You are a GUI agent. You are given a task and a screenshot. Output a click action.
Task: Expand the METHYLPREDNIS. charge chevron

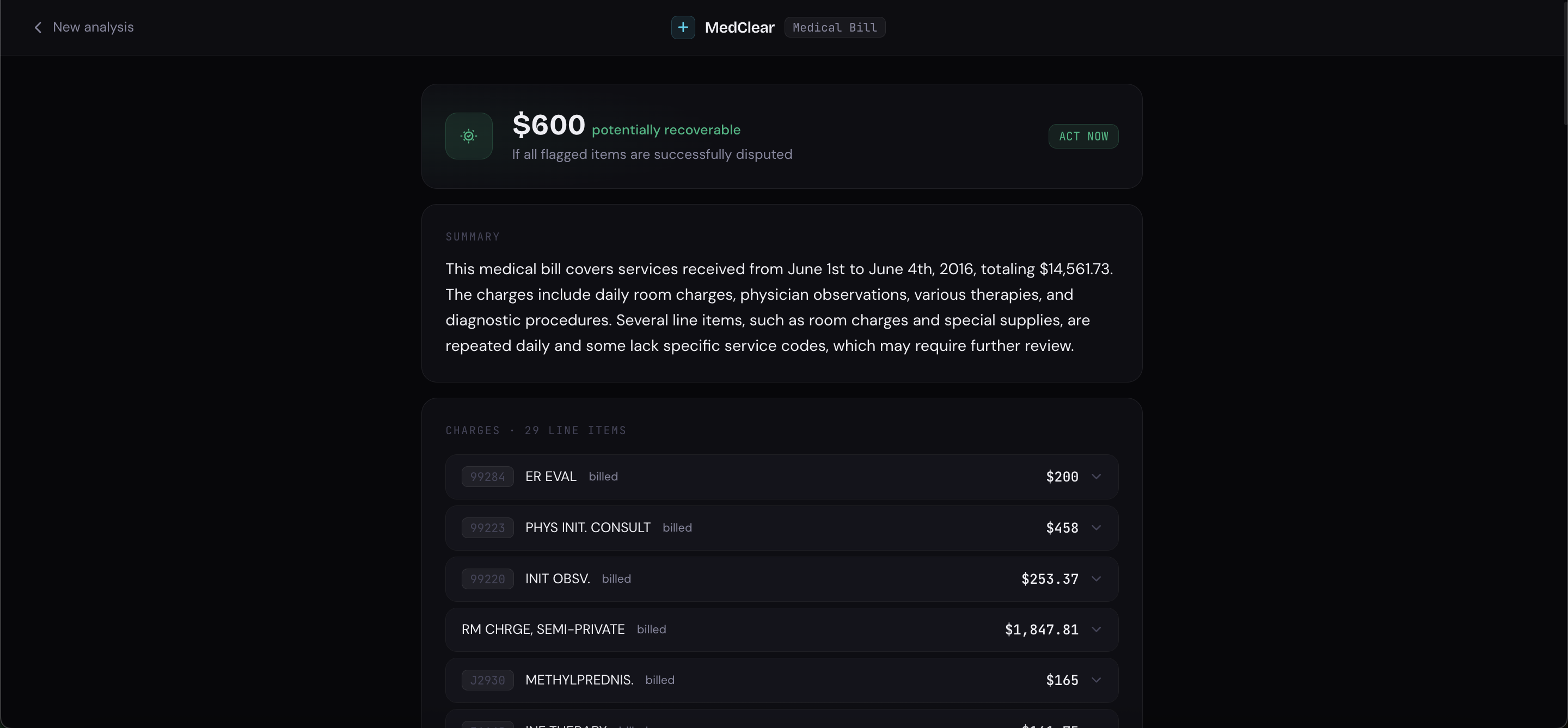point(1097,680)
